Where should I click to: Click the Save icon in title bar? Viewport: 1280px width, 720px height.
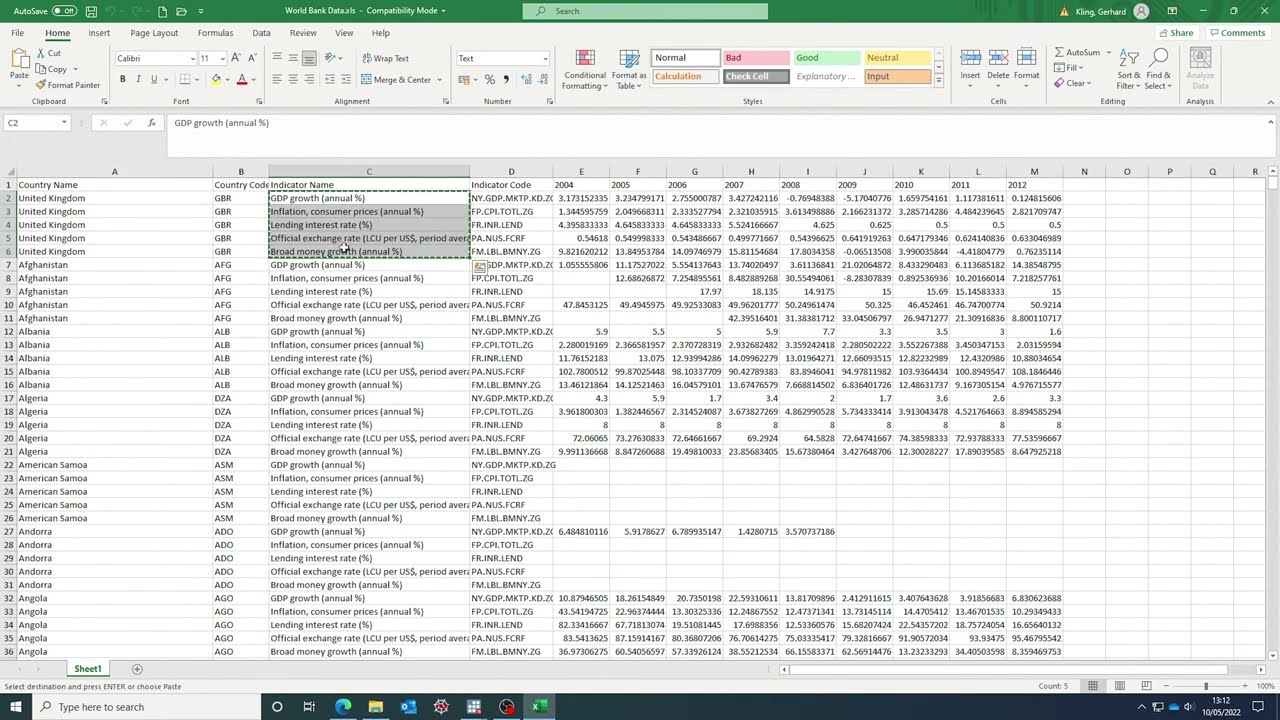tap(91, 11)
